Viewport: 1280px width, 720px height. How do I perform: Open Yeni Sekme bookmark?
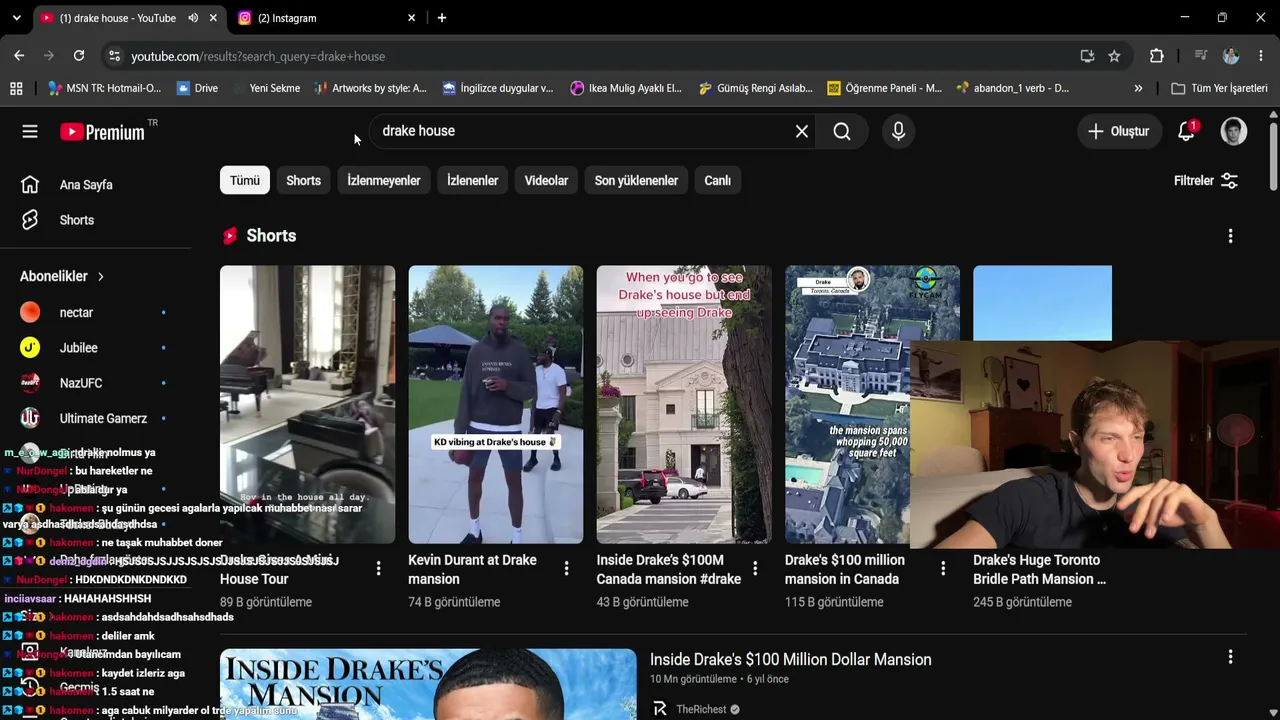pyautogui.click(x=266, y=88)
